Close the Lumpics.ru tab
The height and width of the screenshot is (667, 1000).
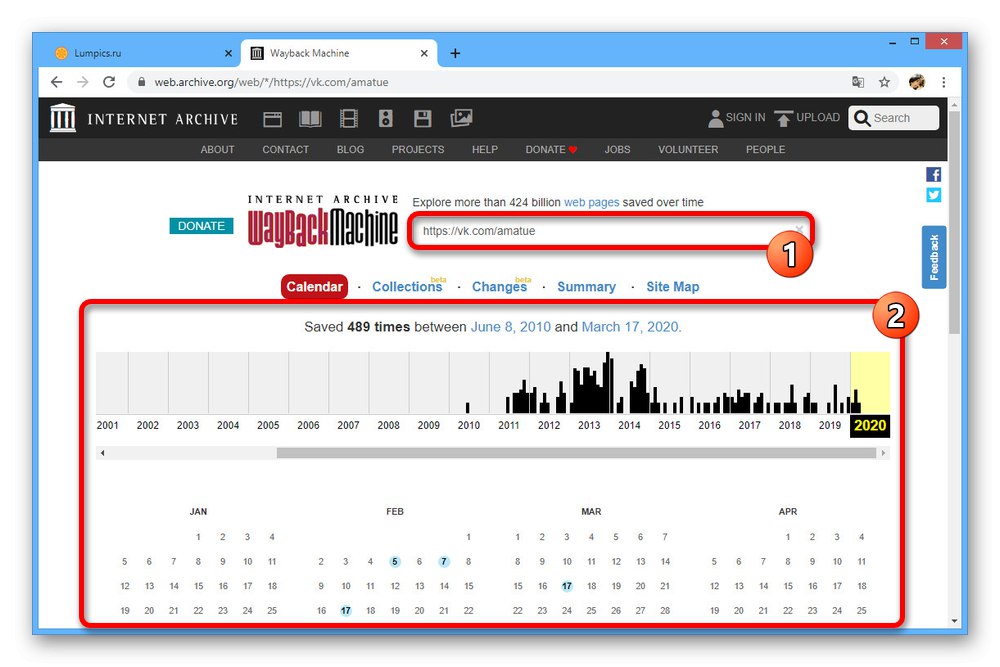[x=228, y=54]
